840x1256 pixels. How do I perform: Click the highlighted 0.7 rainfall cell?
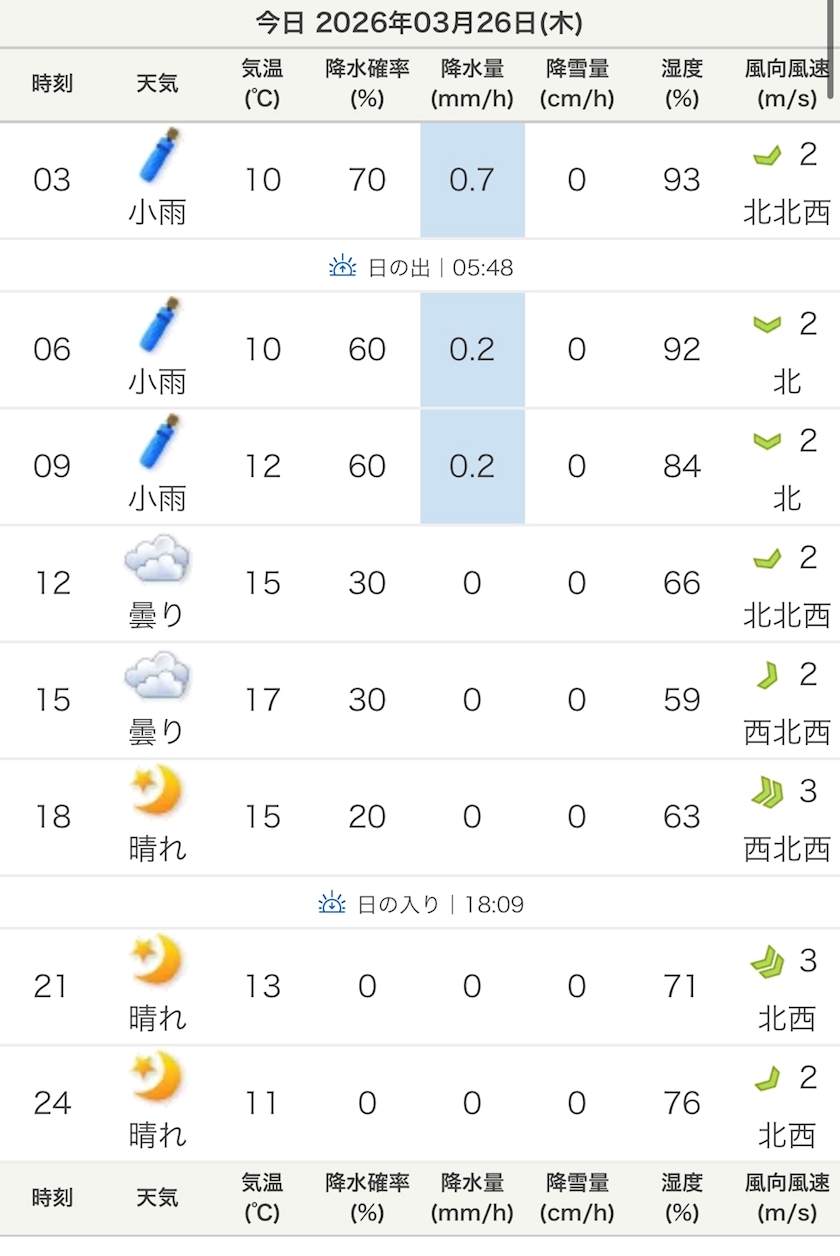click(472, 180)
